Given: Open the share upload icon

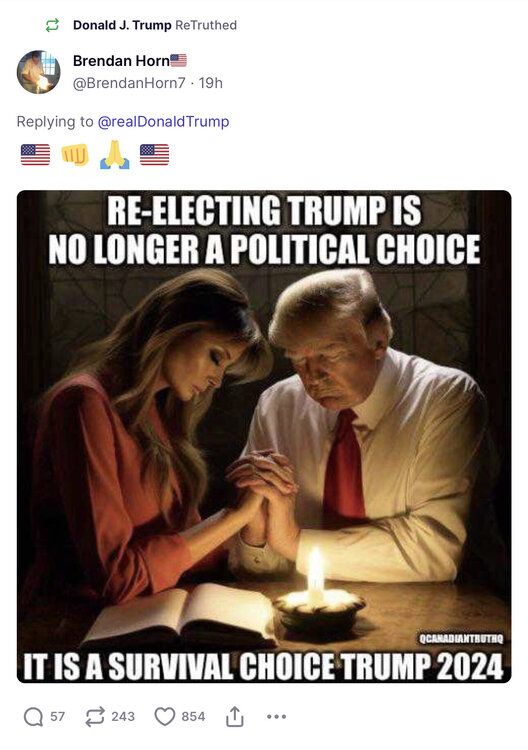Looking at the screenshot, I should (x=234, y=716).
